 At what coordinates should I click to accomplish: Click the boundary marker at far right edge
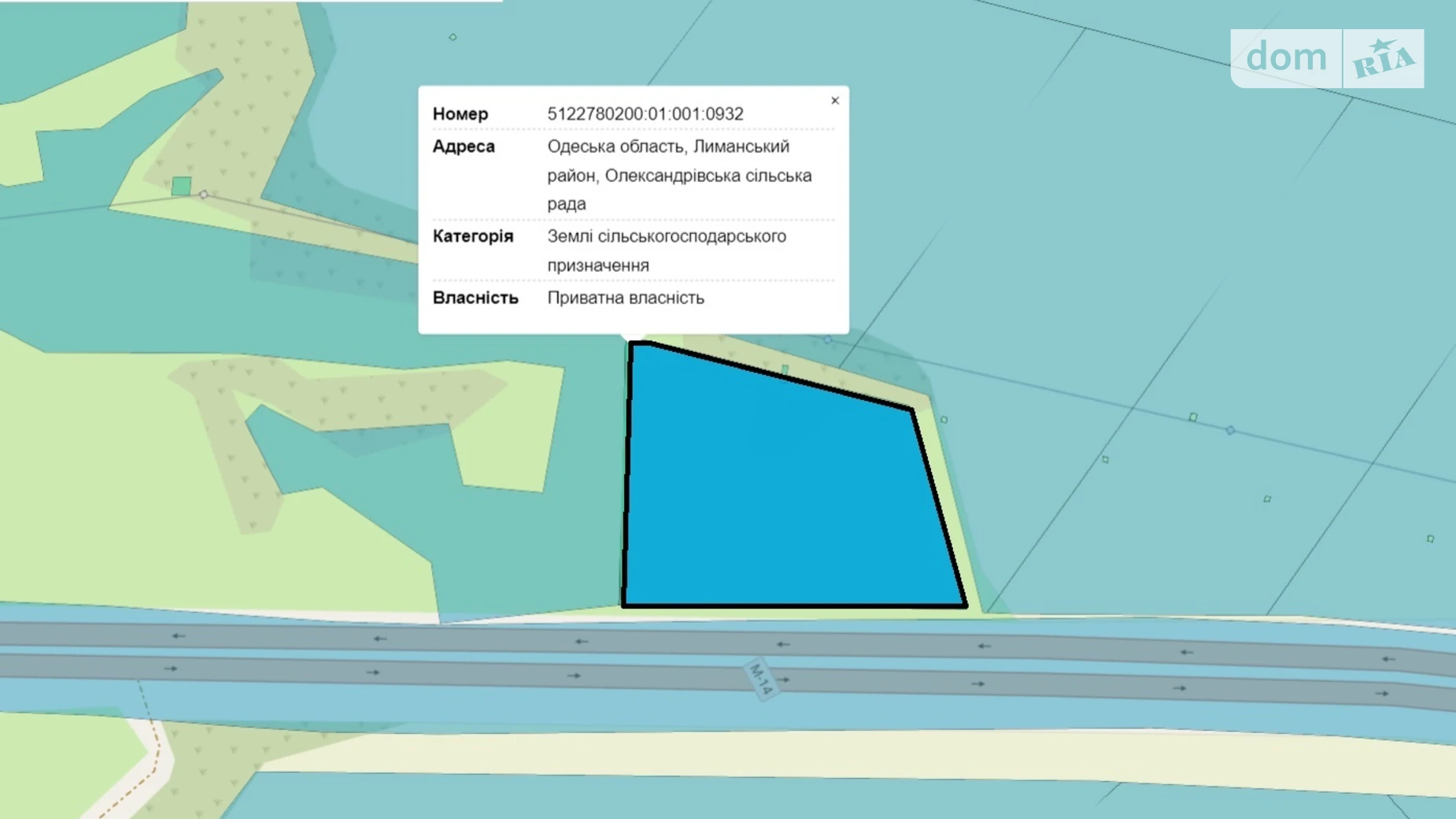1430,539
